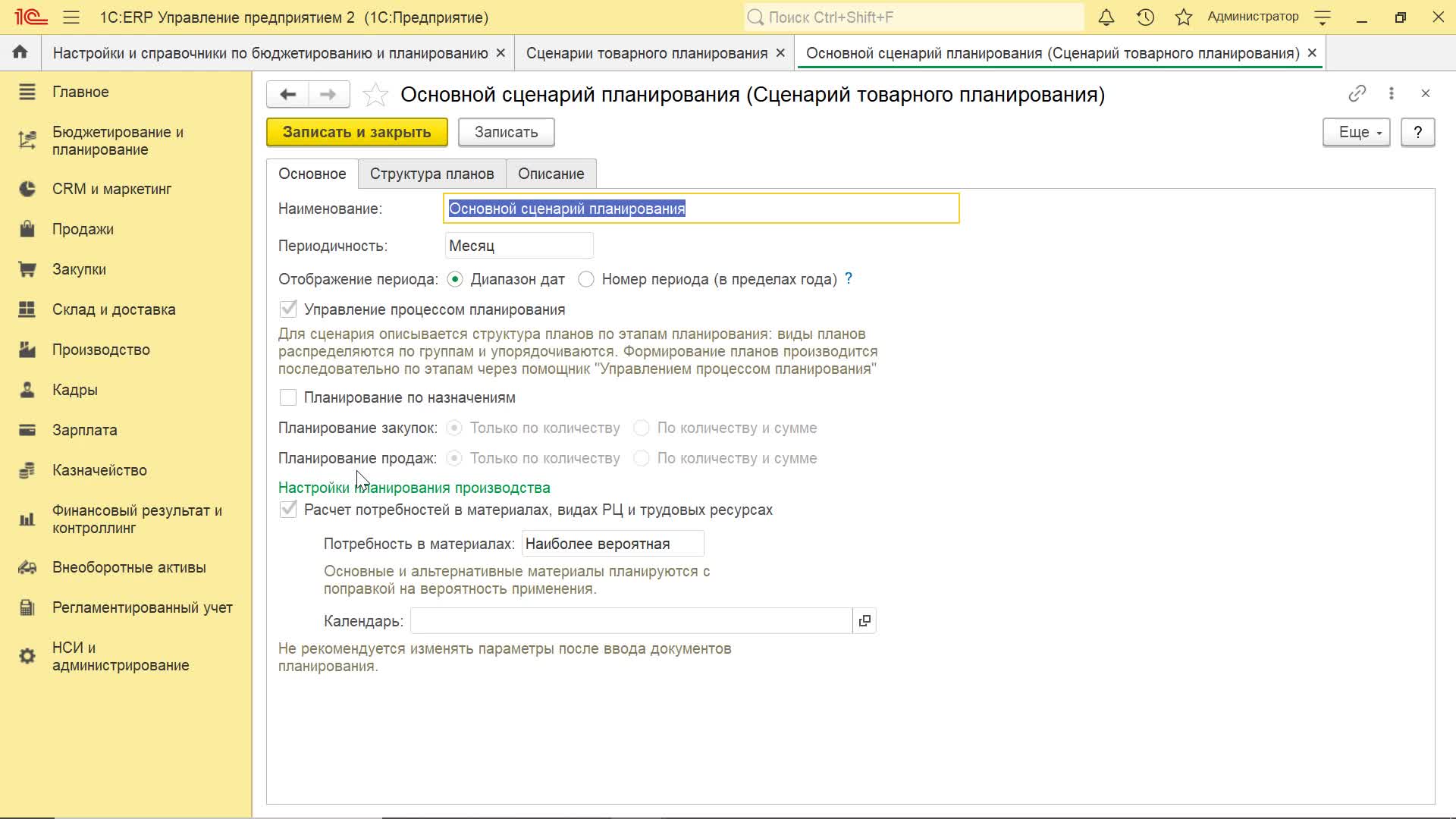Viewport: 1456px width, 819px height.
Task: Go to the home page icon
Action: click(20, 52)
